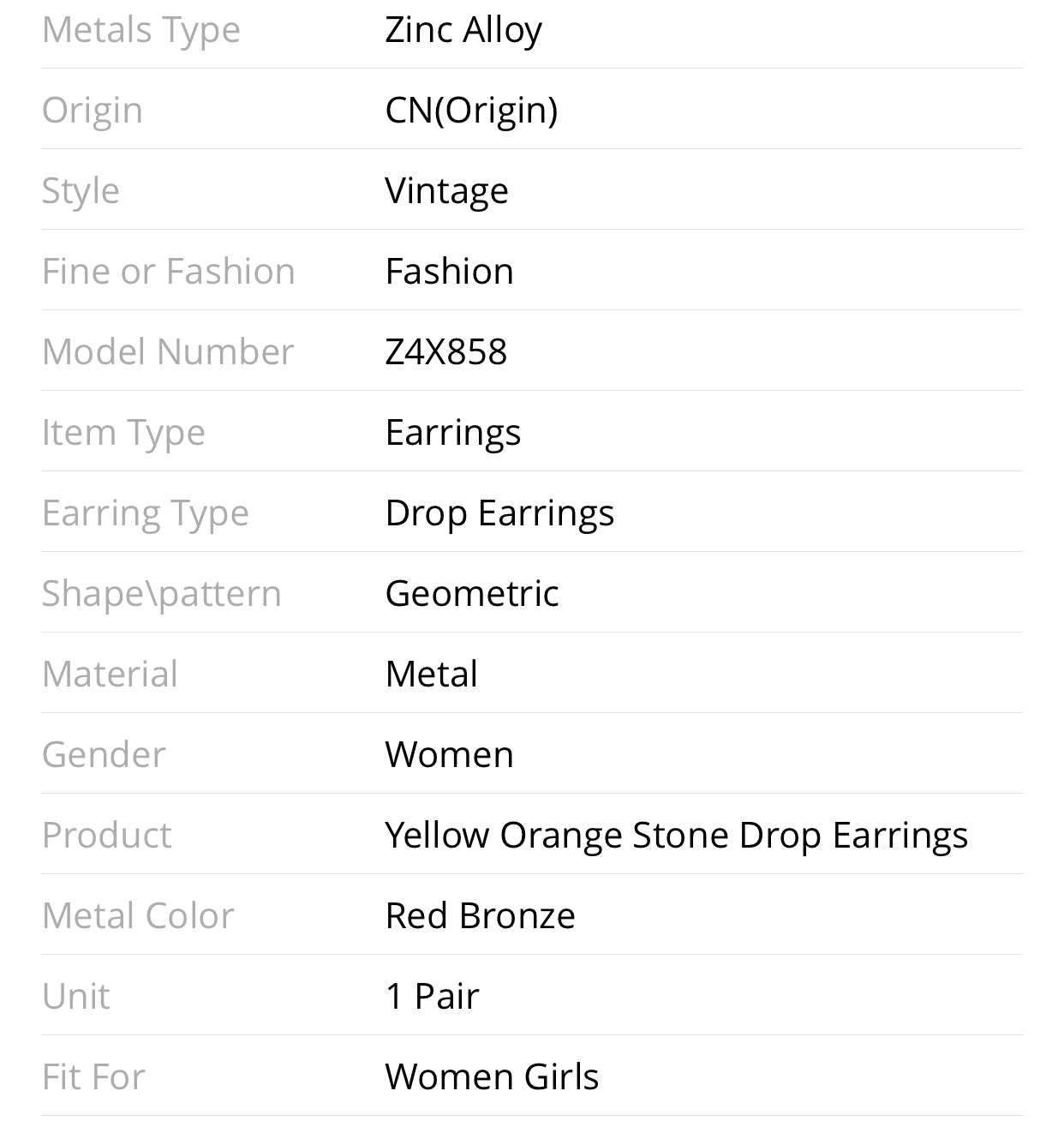Screen dimensions: 1064x1121
Task: Click the Zinc Alloy metals type value
Action: [463, 31]
